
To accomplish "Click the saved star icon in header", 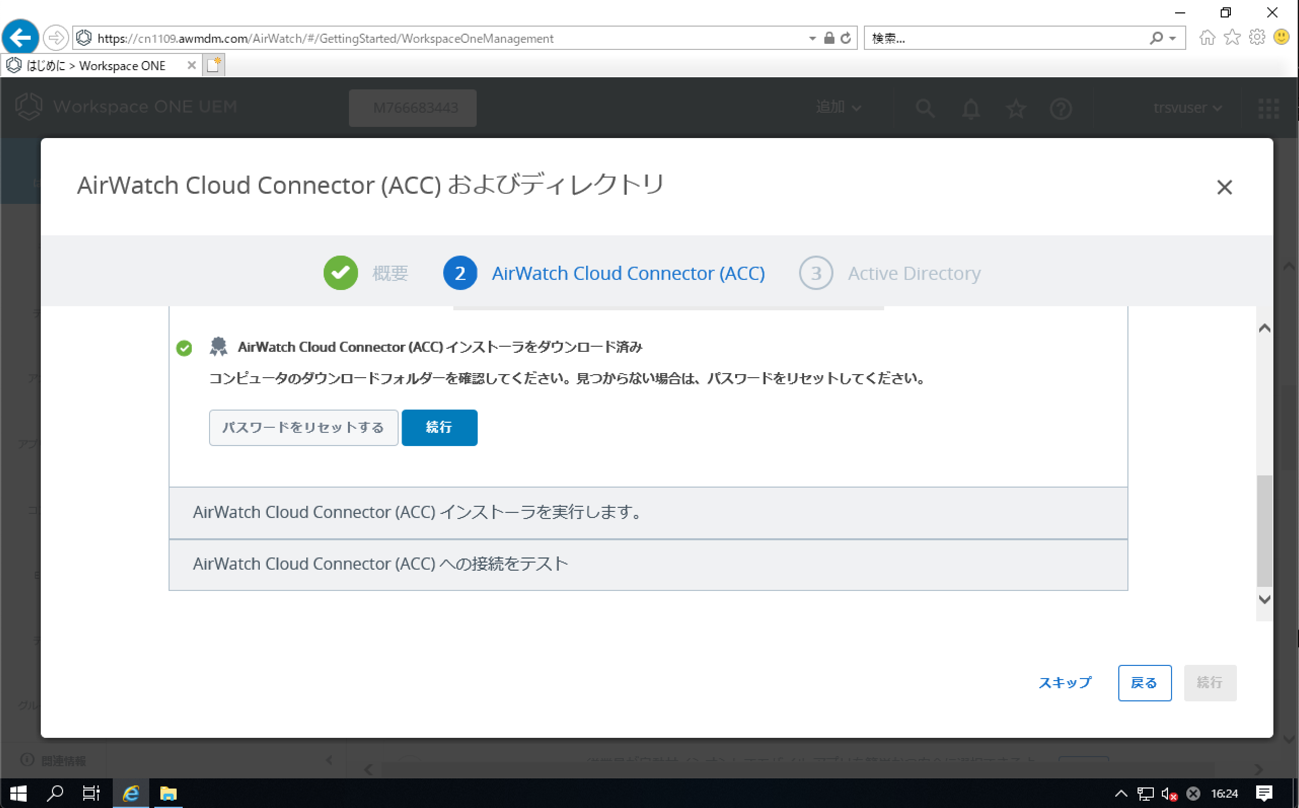I will [x=1016, y=108].
